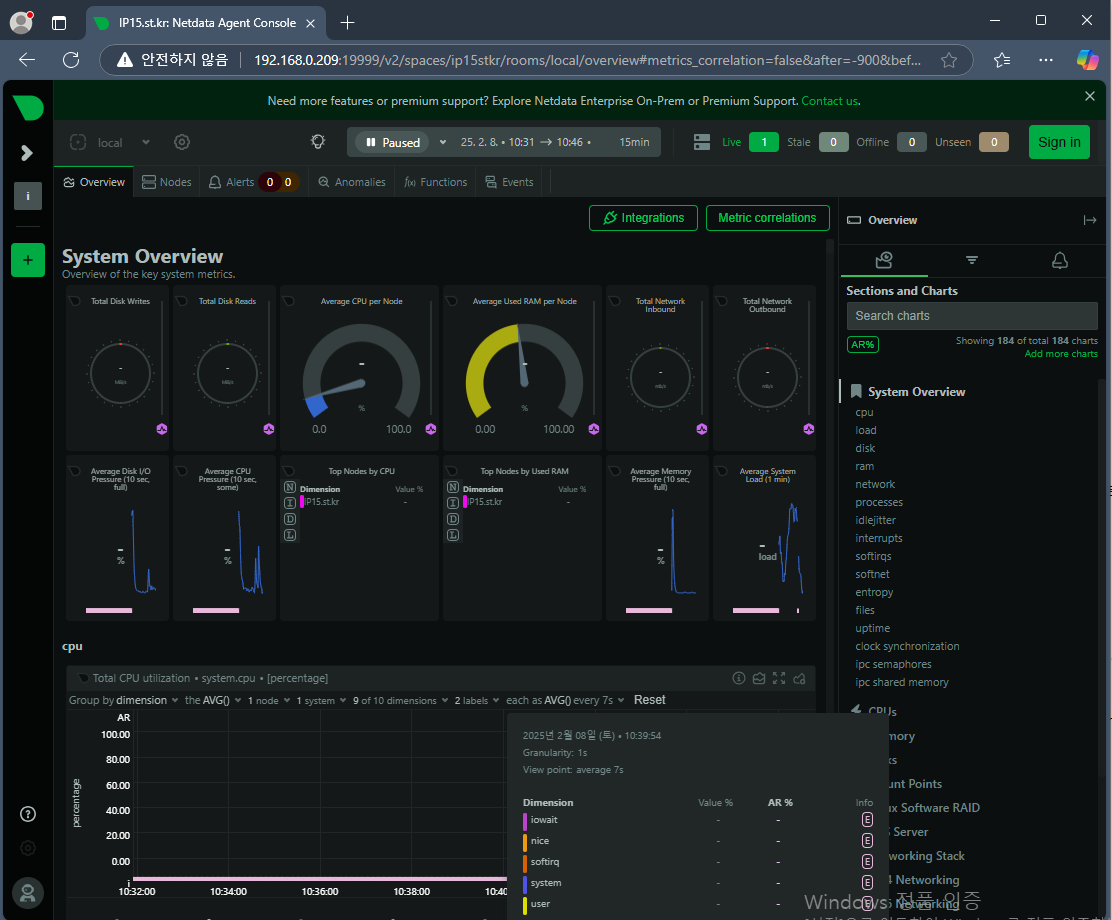The width and height of the screenshot is (1112, 920).
Task: Follow the Contact us link in the banner
Action: tap(829, 101)
